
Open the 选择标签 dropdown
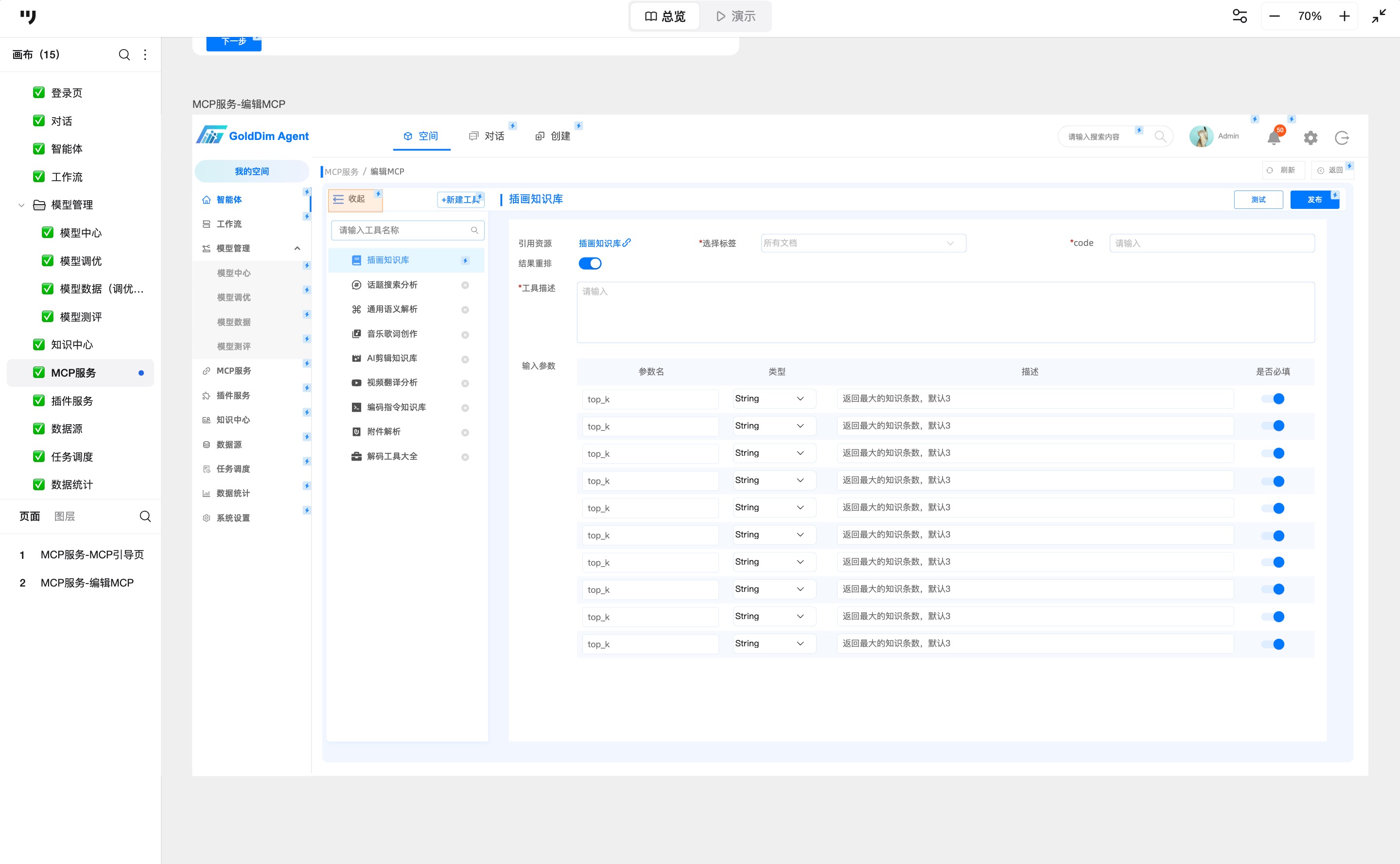pos(863,243)
